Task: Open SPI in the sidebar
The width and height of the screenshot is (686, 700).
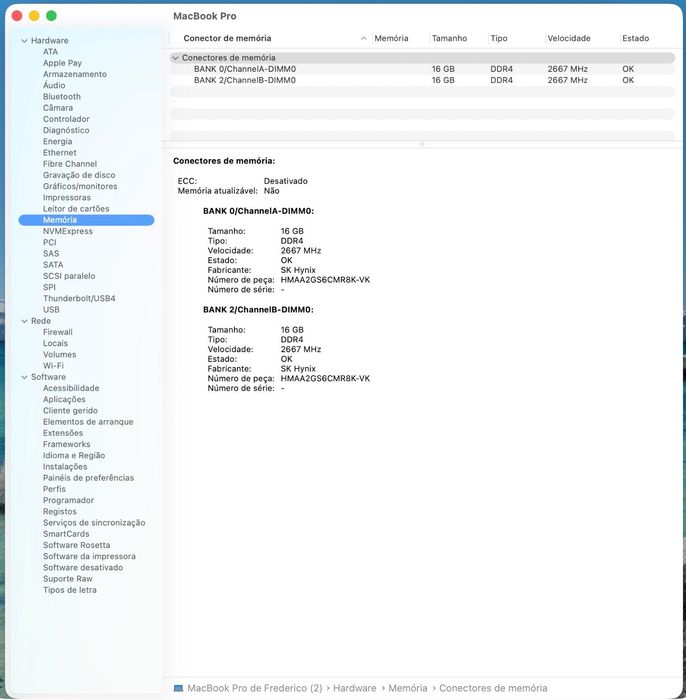Action: [49, 287]
